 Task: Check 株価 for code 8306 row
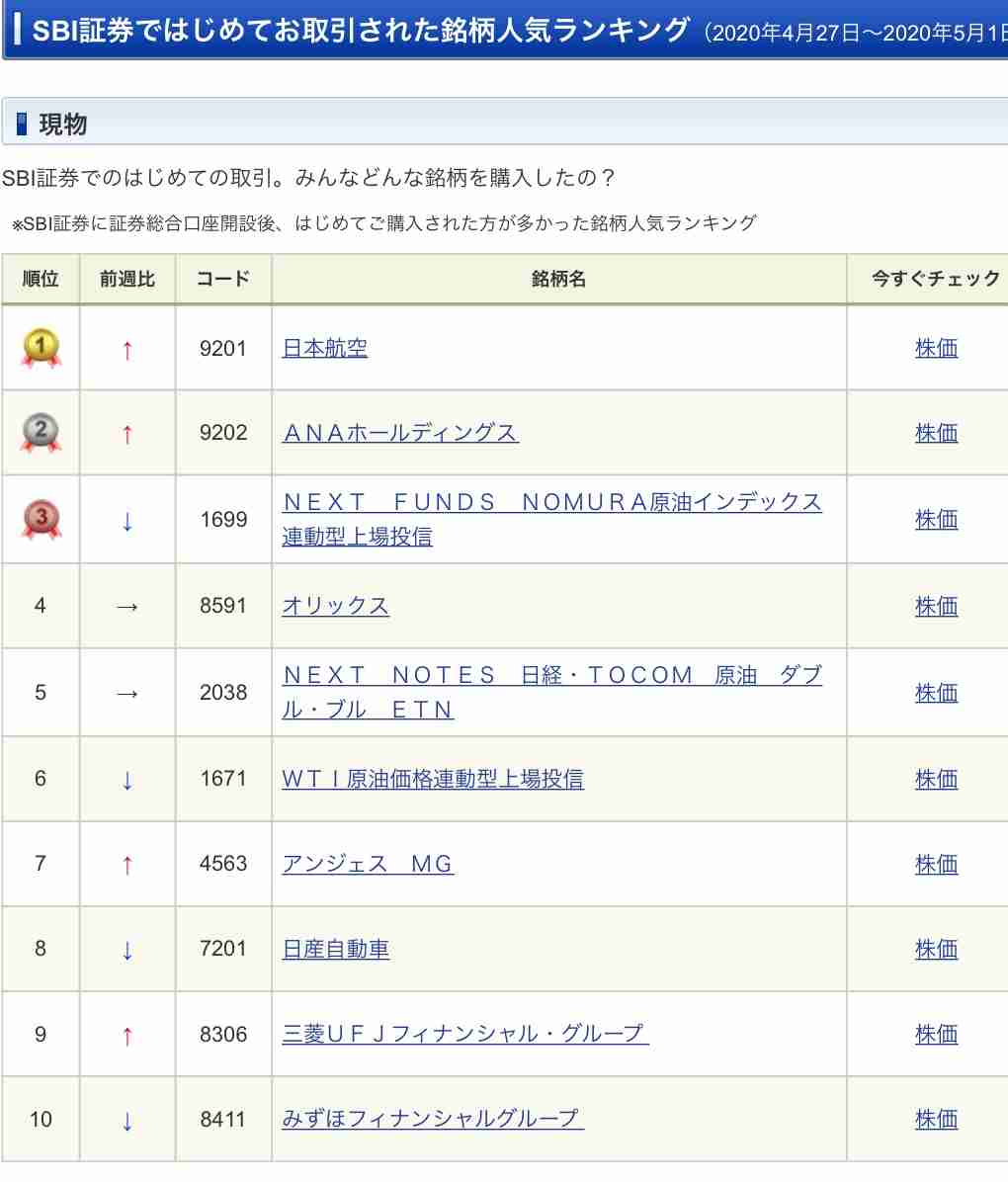937,1034
